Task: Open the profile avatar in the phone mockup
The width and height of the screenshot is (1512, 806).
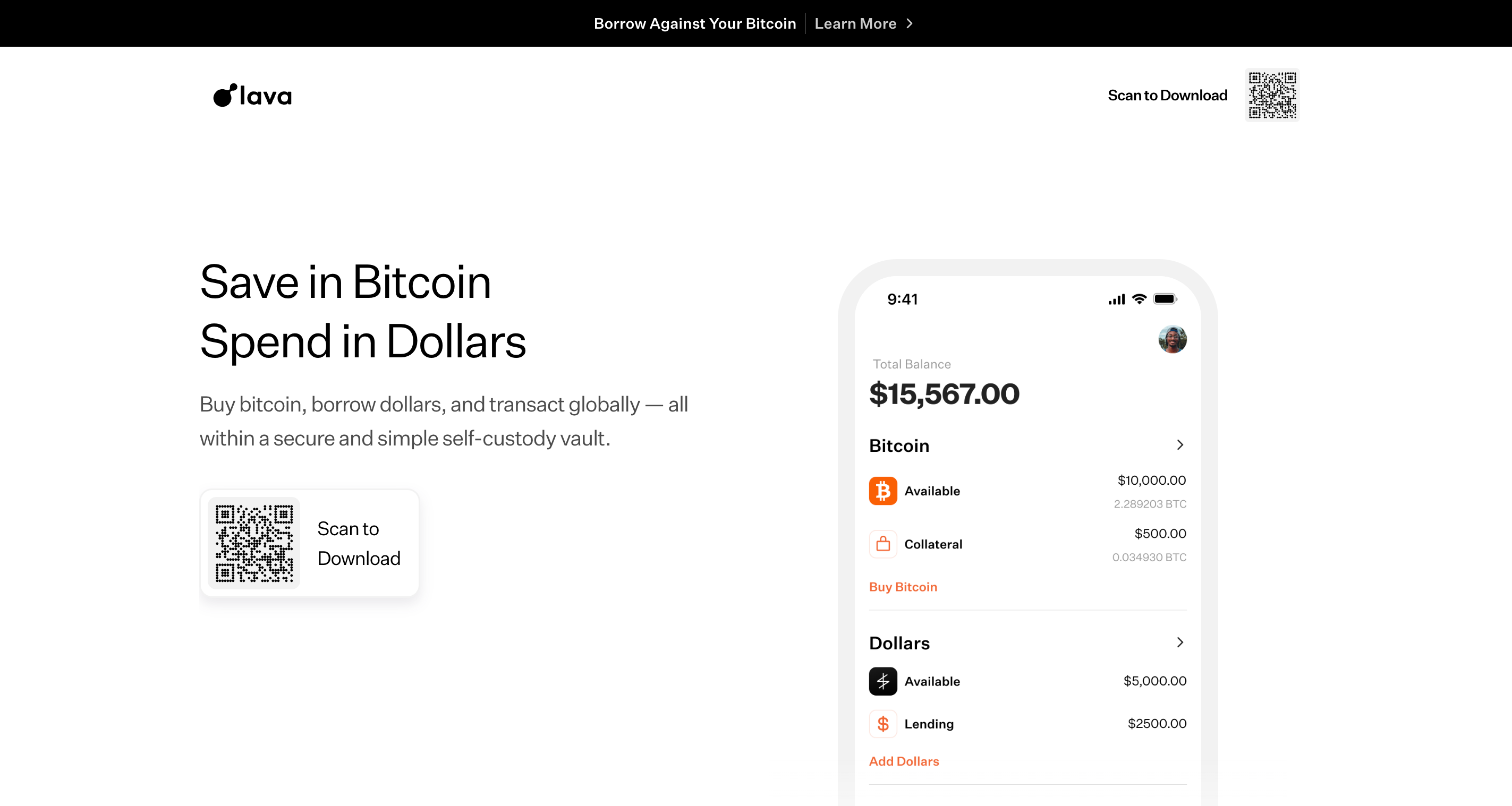Action: tap(1172, 340)
